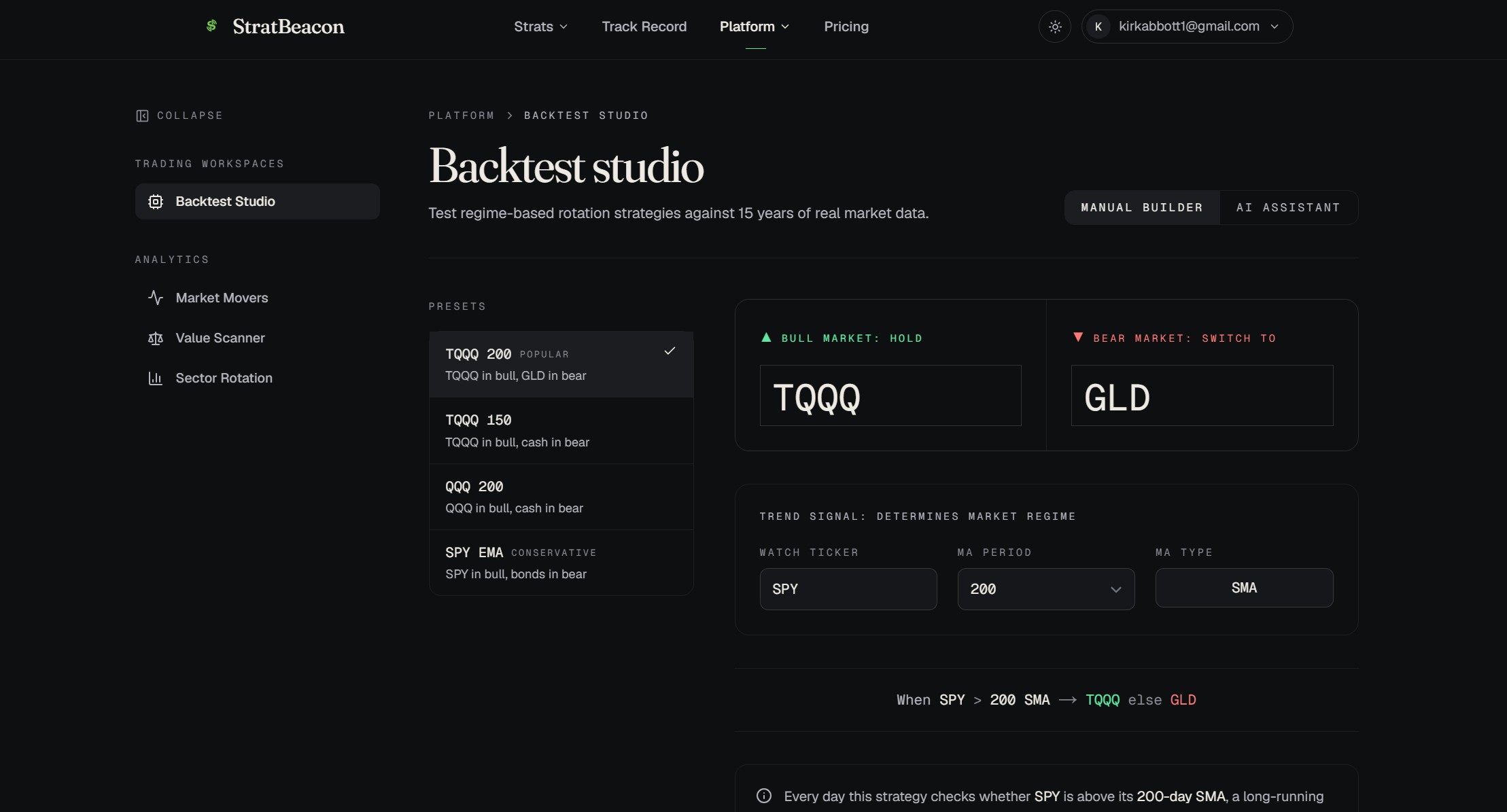Viewport: 1507px width, 812px height.
Task: Click the 'MA Type' field label
Action: pyautogui.click(x=1184, y=552)
